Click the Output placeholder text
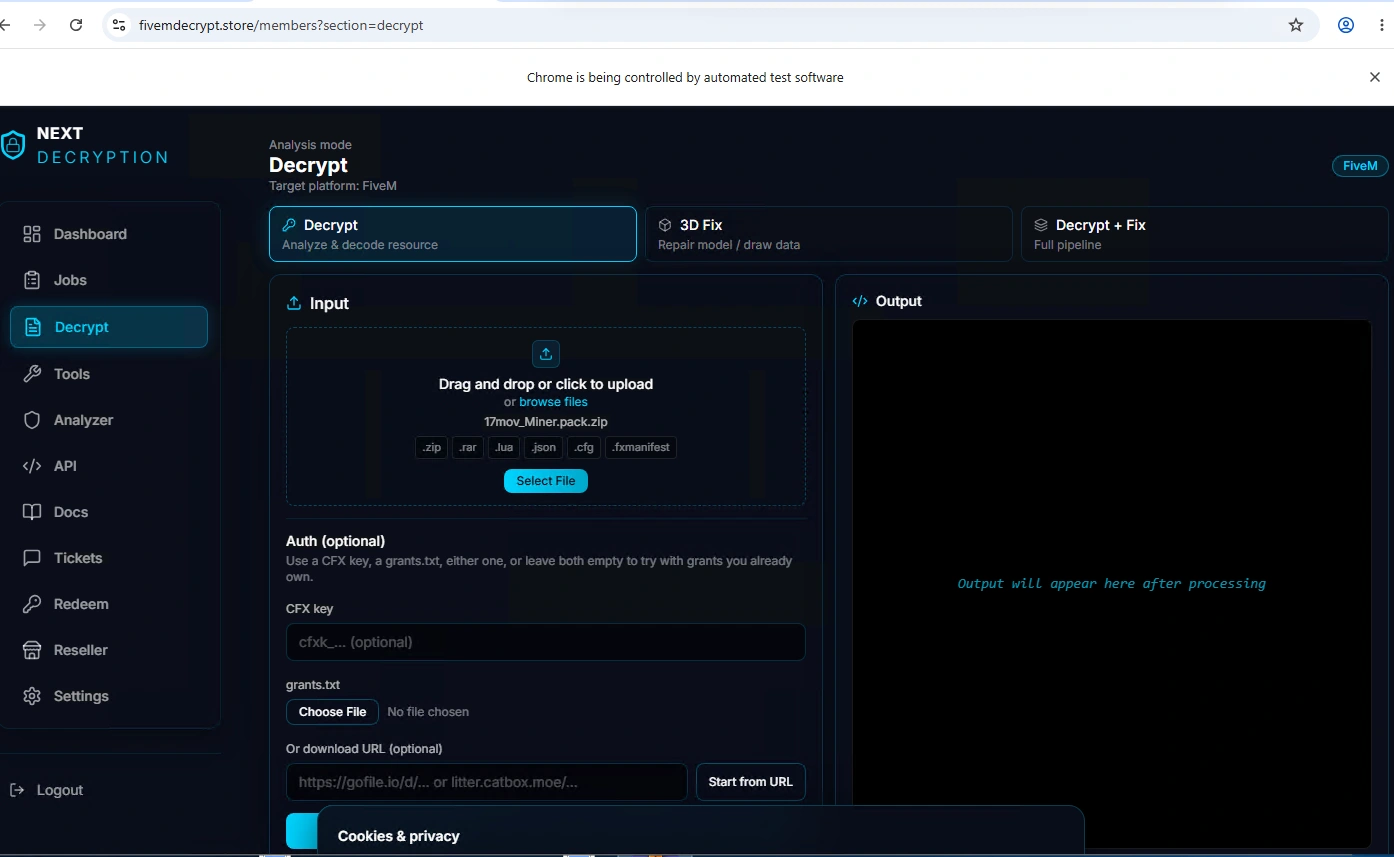This screenshot has width=1394, height=857. 1112,583
